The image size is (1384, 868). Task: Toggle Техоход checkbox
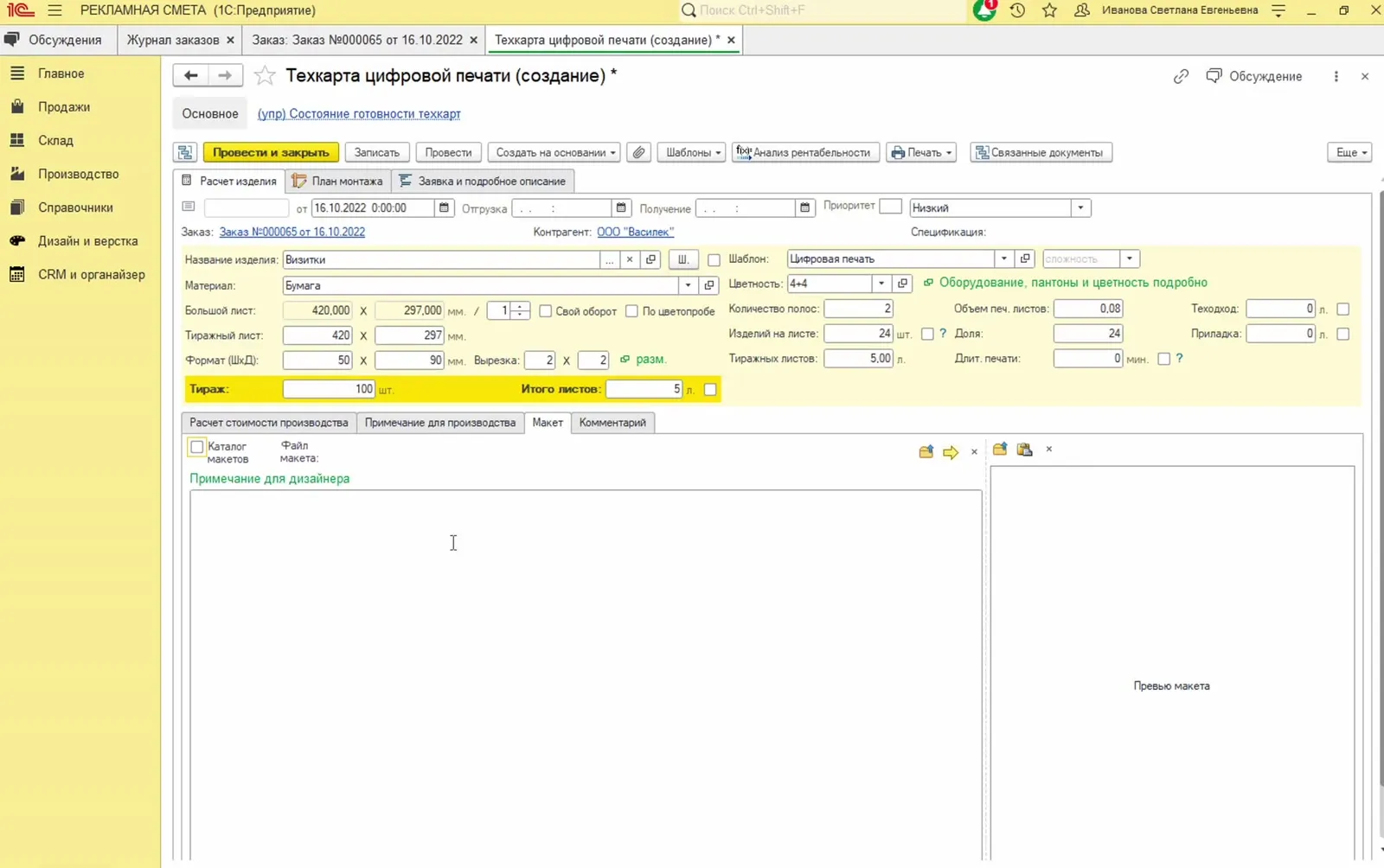click(x=1342, y=309)
